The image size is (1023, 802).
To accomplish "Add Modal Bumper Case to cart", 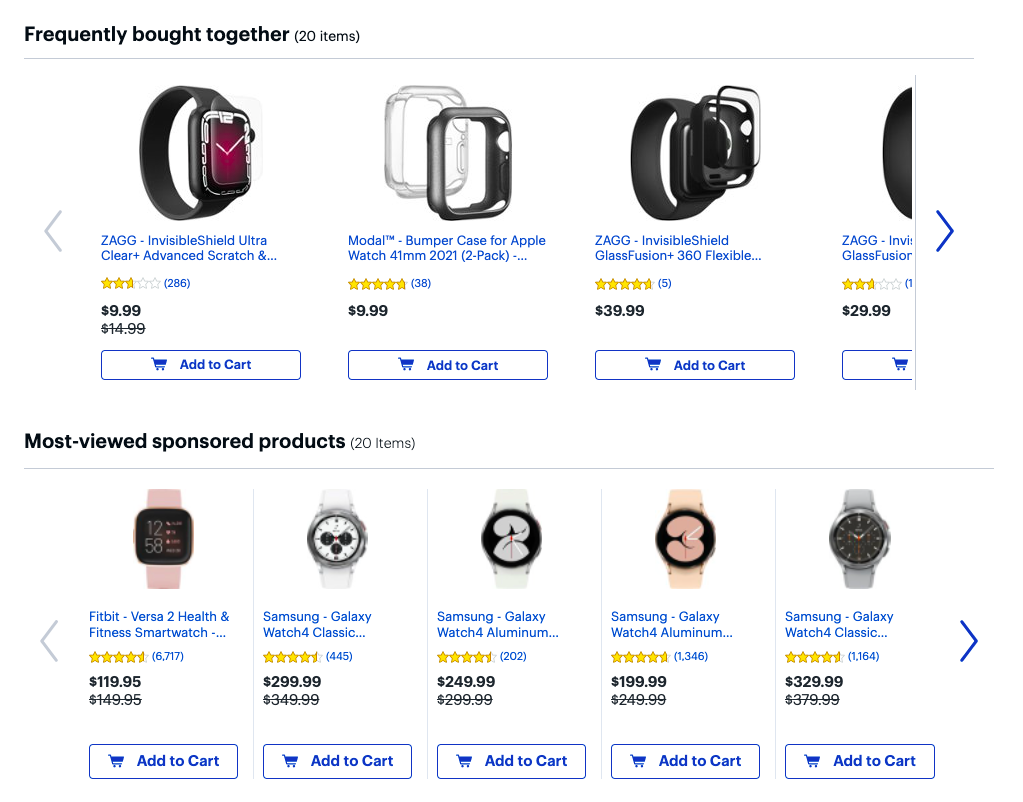I will (448, 365).
